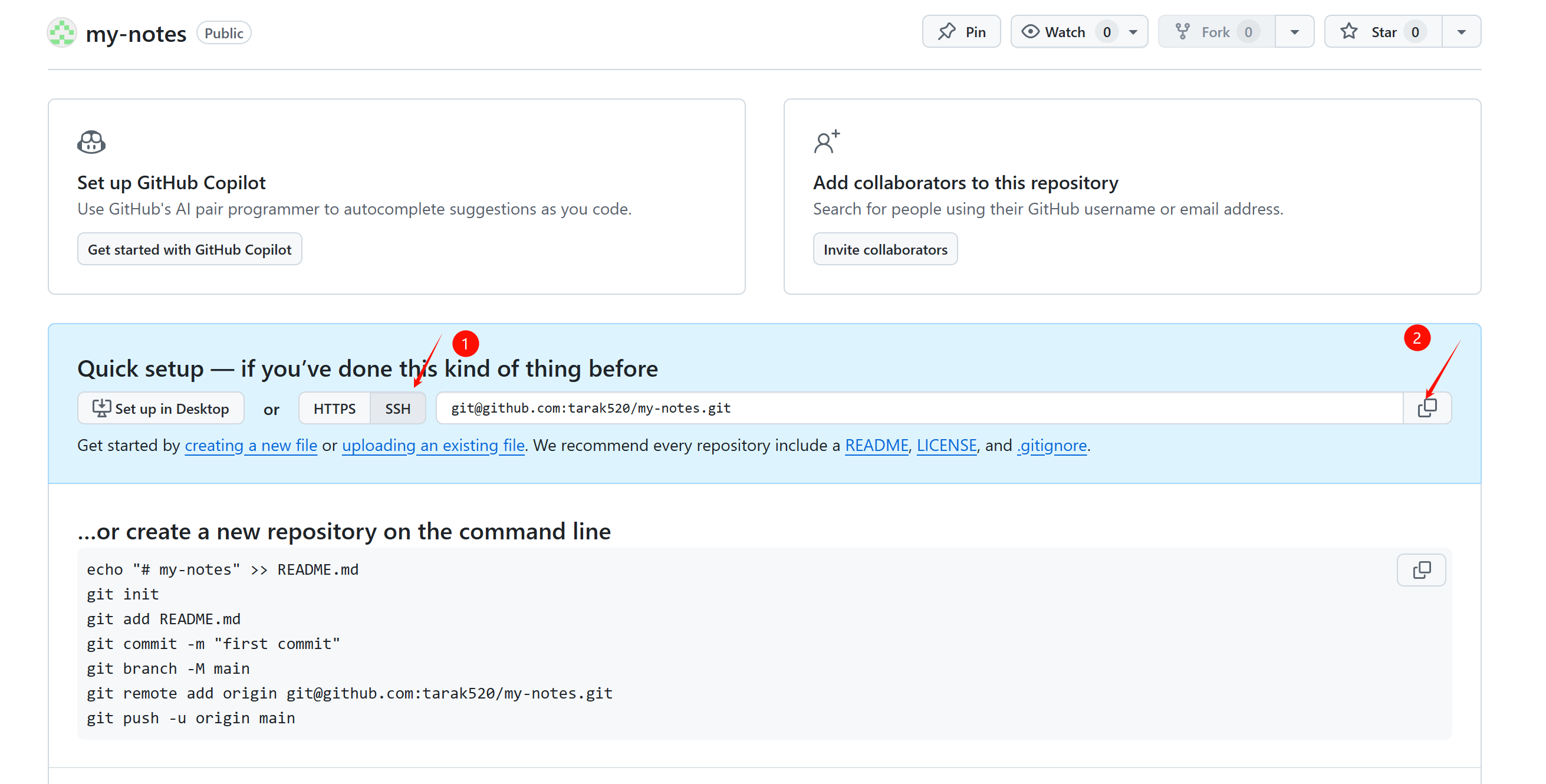The image size is (1546, 784).
Task: Click the GitHub Copilot icon
Action: point(91,142)
